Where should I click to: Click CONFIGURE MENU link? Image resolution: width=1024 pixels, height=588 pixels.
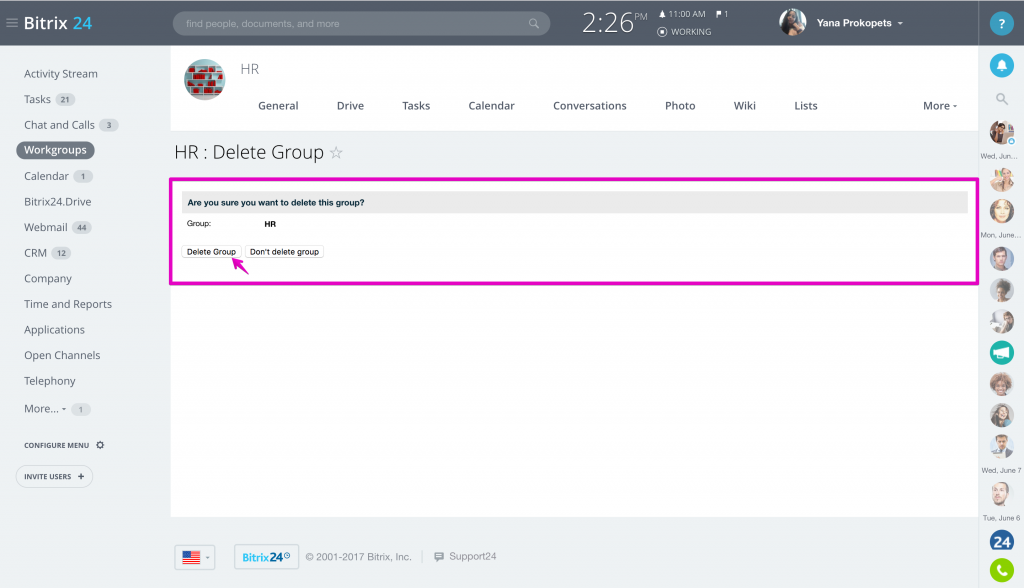click(x=57, y=446)
